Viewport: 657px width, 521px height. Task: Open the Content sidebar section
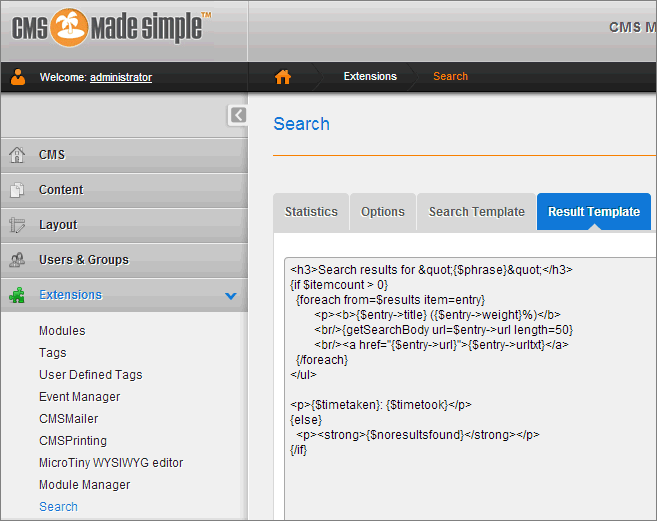coord(124,190)
